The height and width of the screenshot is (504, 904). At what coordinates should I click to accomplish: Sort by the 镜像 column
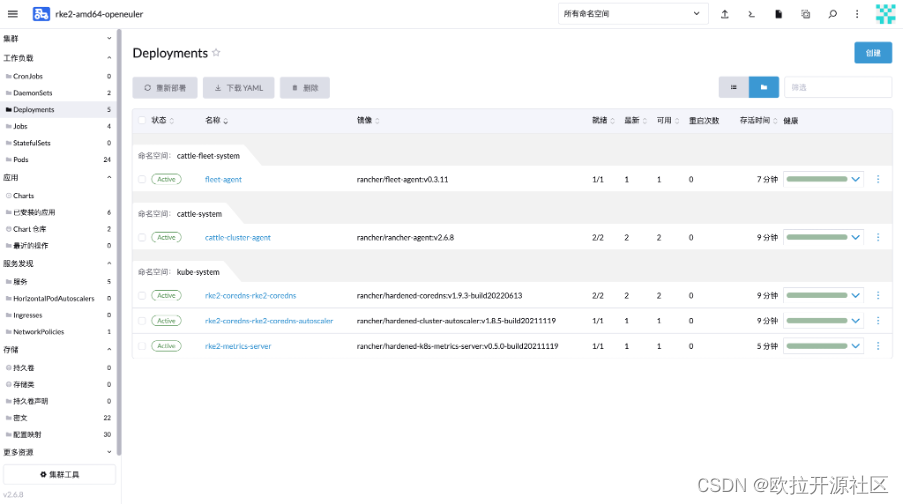368,121
